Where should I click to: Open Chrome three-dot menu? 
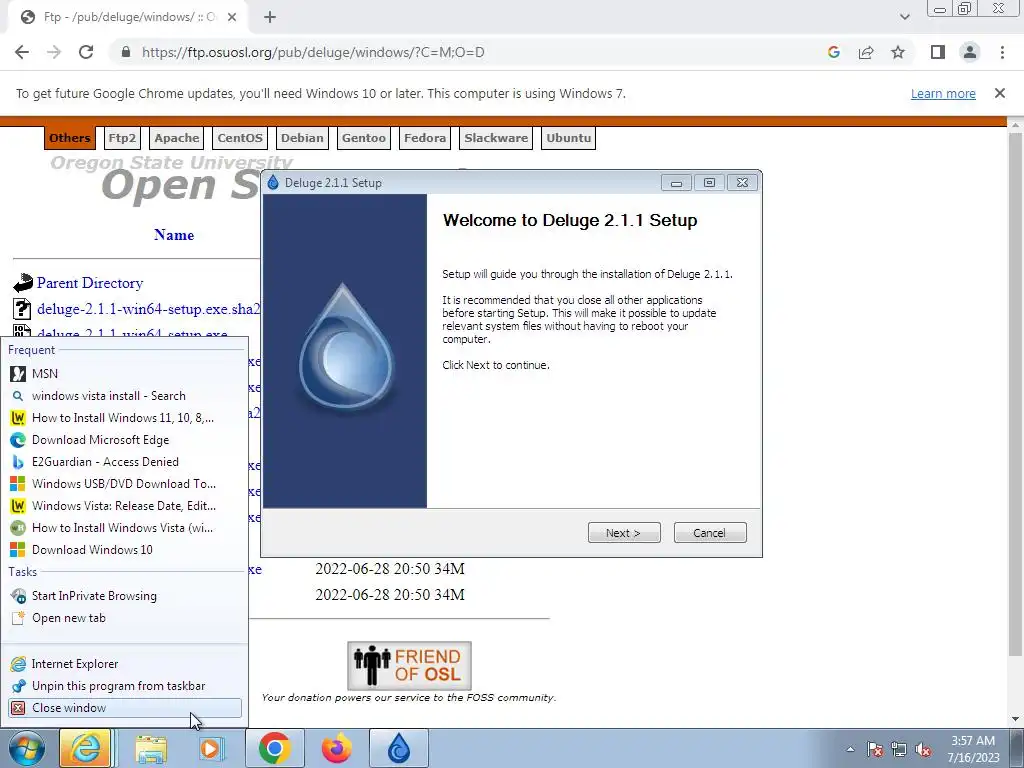click(x=1002, y=52)
